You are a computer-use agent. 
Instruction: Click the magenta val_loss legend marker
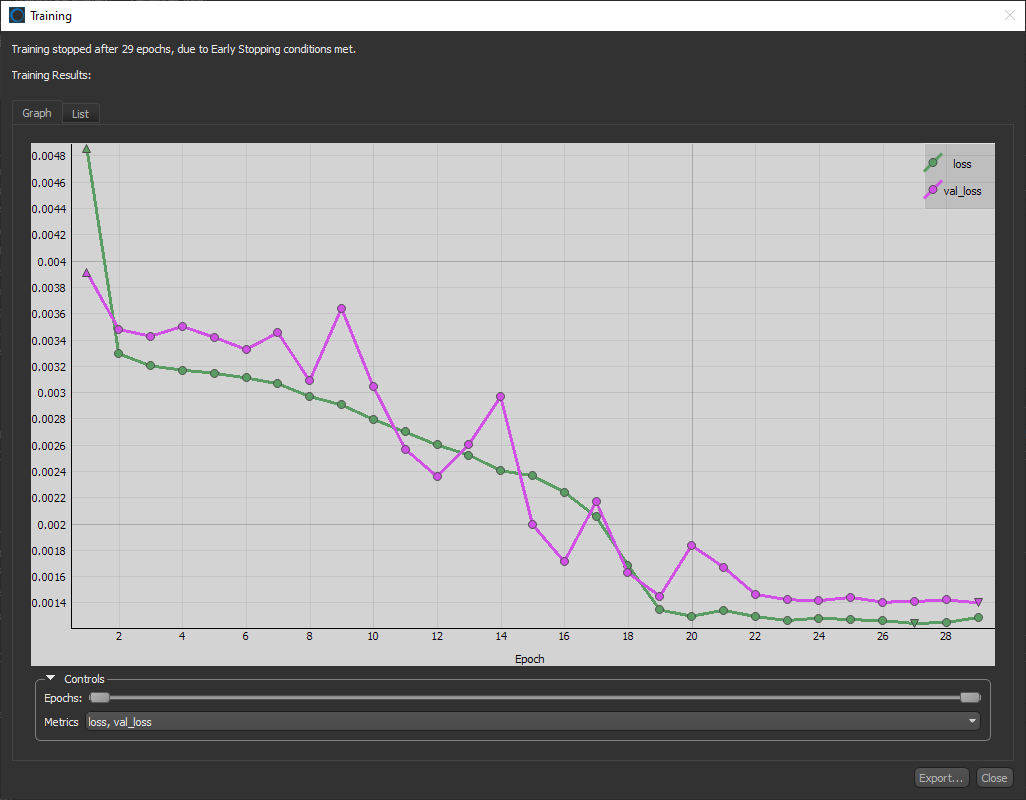click(x=933, y=190)
